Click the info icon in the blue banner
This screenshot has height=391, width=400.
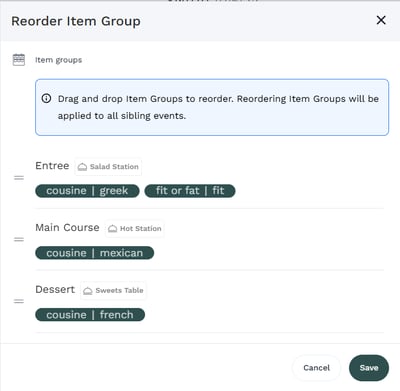(x=46, y=98)
